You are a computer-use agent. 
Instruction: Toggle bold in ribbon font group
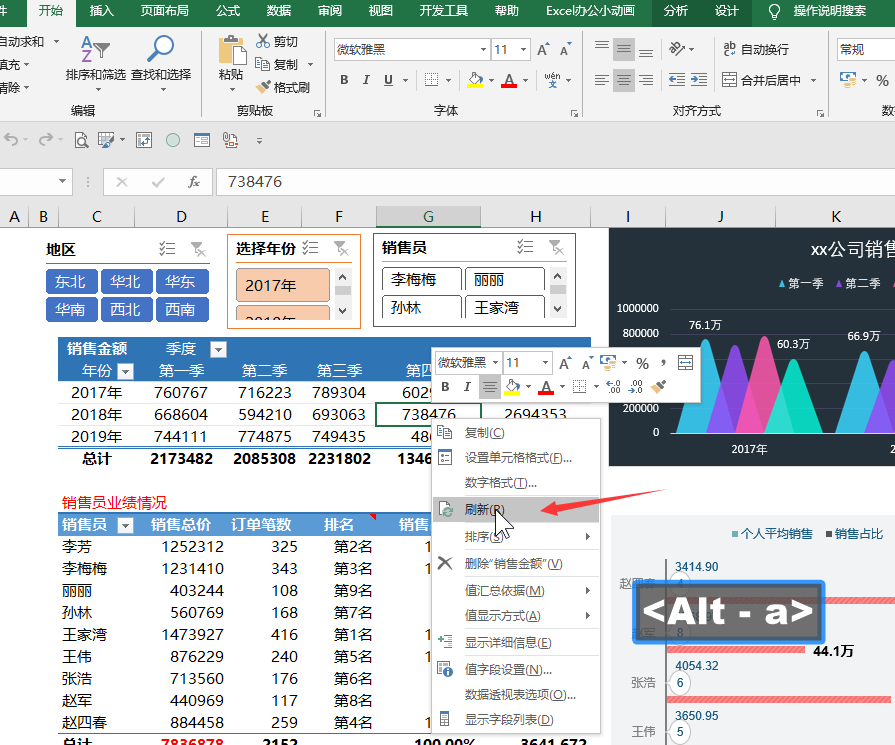pos(344,80)
